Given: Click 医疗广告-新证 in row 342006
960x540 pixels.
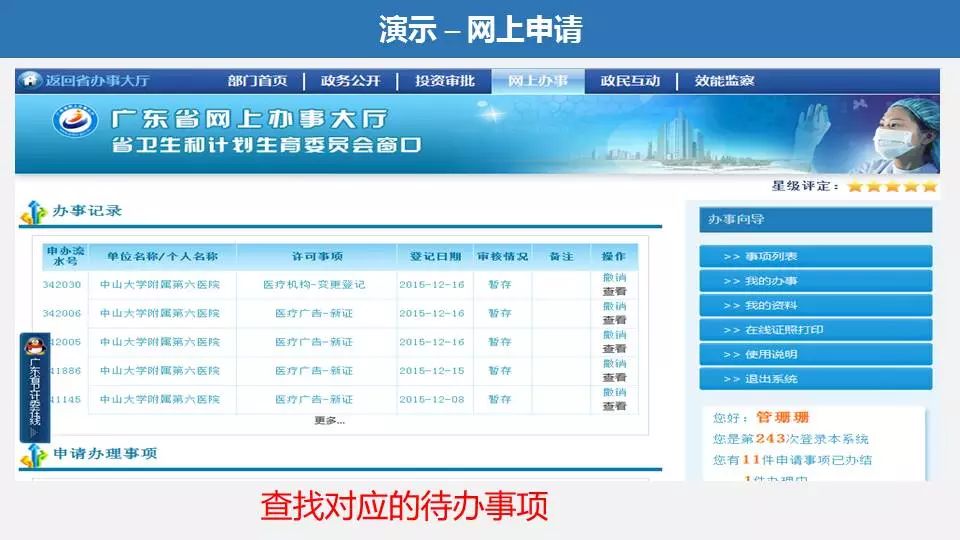Looking at the screenshot, I should click(x=314, y=313).
